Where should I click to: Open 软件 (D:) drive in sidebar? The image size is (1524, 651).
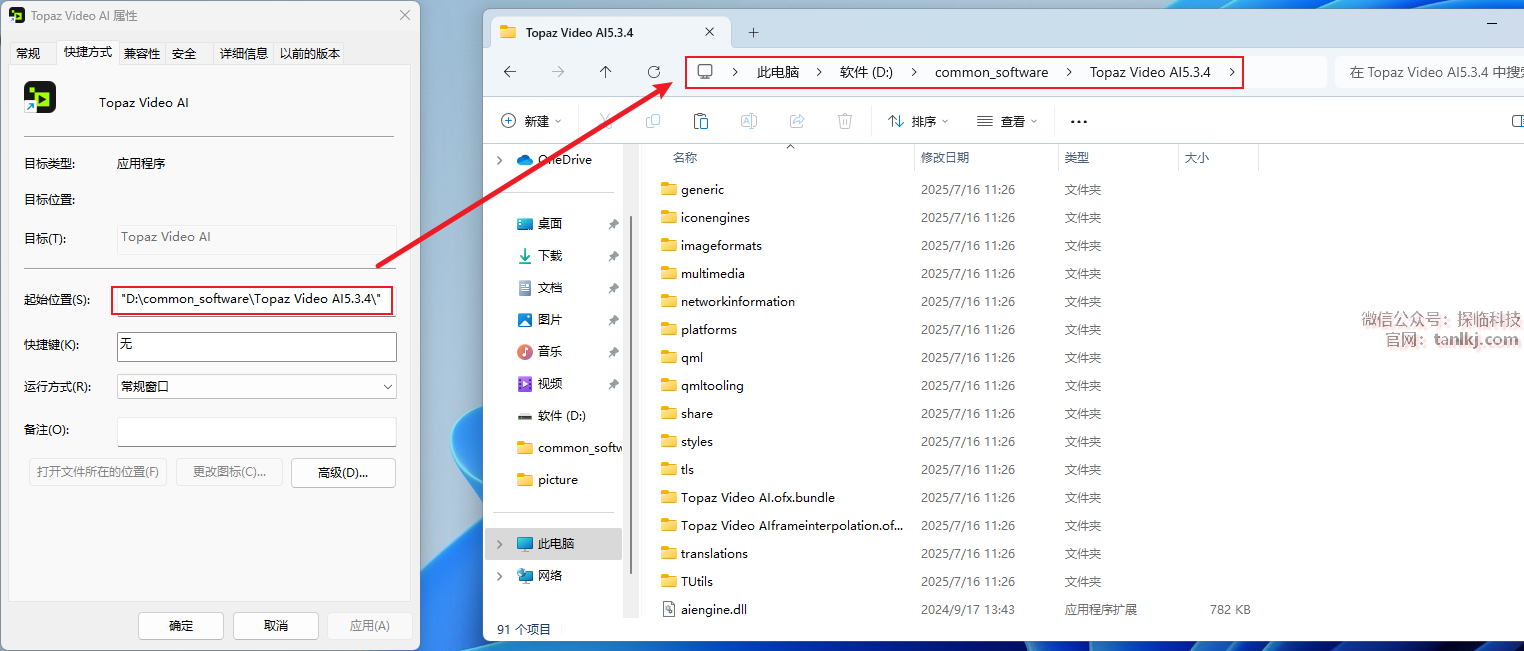click(551, 416)
